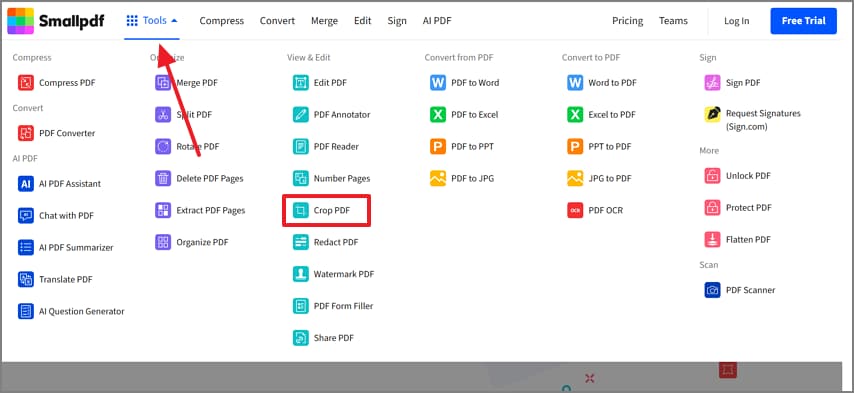Start the Free Trial button
Screen dimensions: 854x393
(x=803, y=21)
